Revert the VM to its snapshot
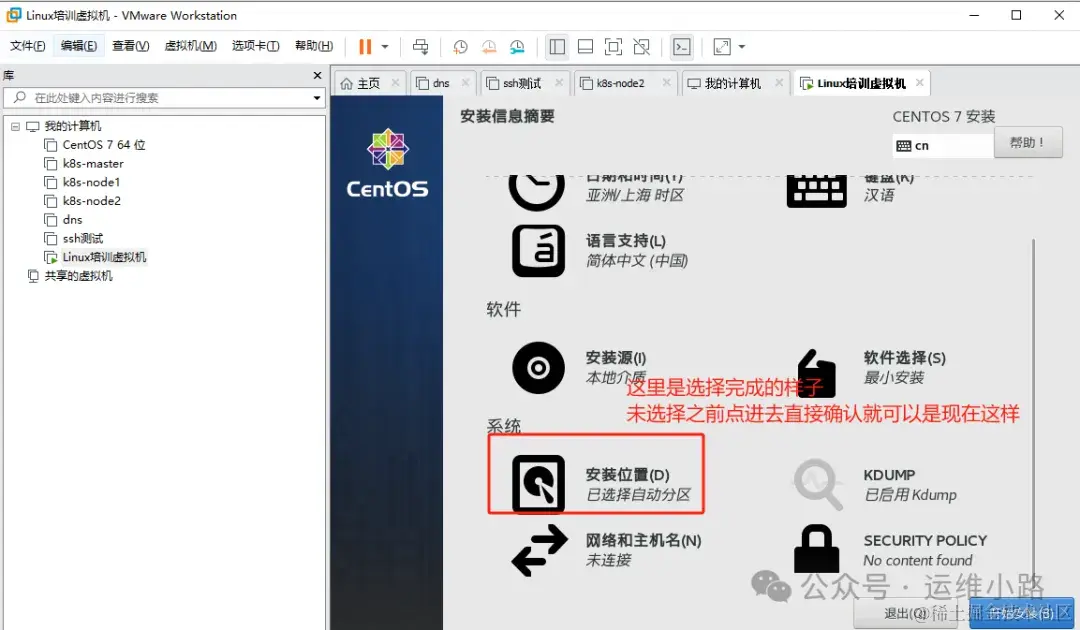Screen dimensions: 1080x630 click(x=489, y=46)
